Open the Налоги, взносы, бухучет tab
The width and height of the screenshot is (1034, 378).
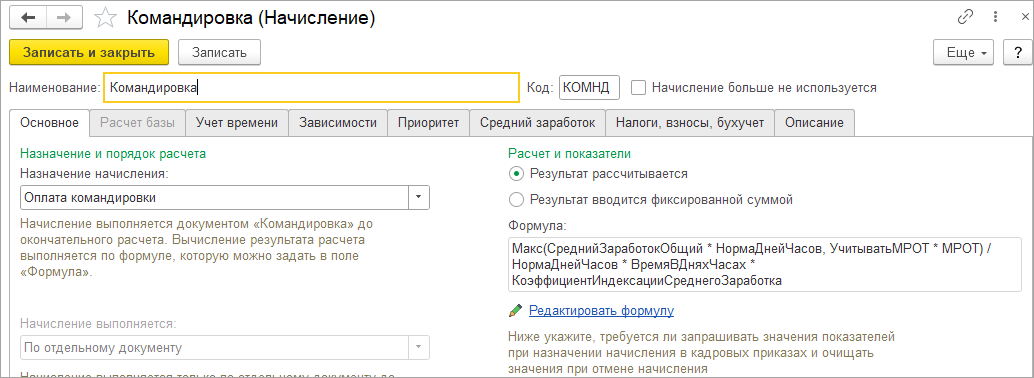(690, 123)
